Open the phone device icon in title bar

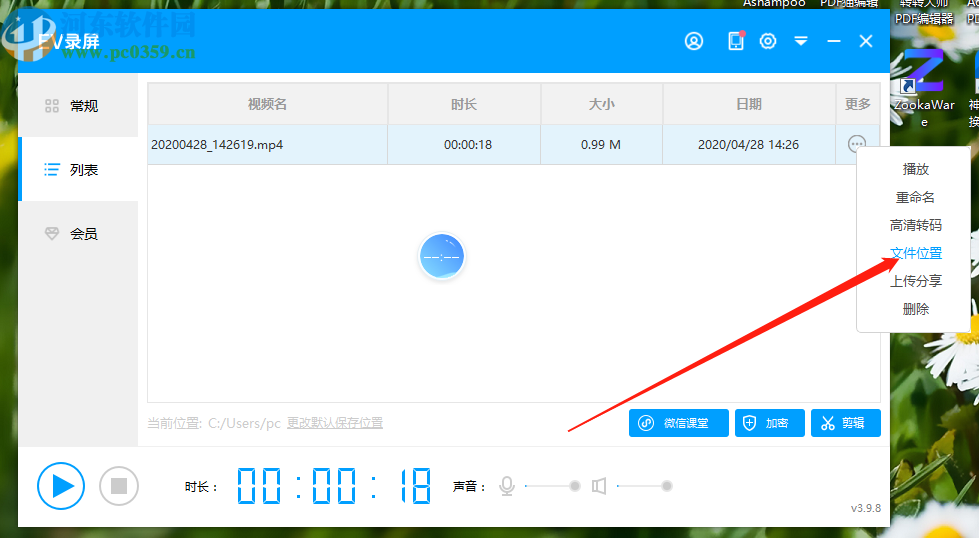pyautogui.click(x=736, y=41)
